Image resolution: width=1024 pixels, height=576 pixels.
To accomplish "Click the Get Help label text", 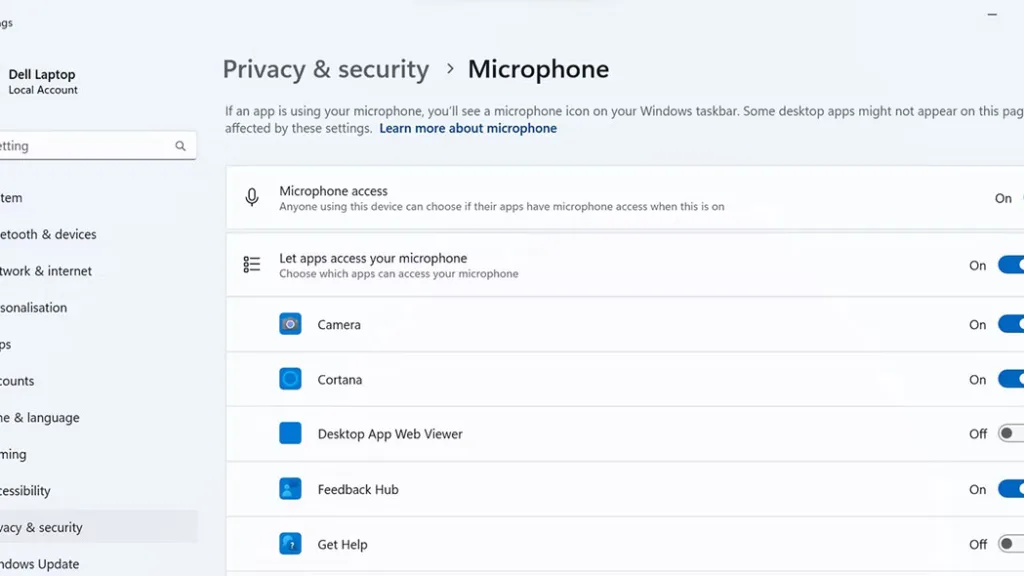I will (x=342, y=545).
